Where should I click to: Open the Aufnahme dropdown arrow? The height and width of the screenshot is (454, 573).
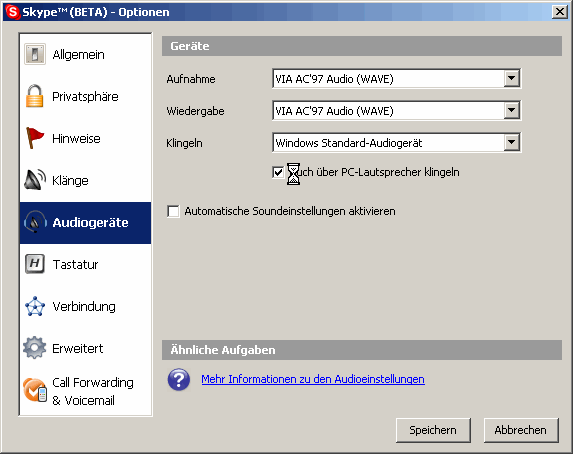tap(512, 78)
